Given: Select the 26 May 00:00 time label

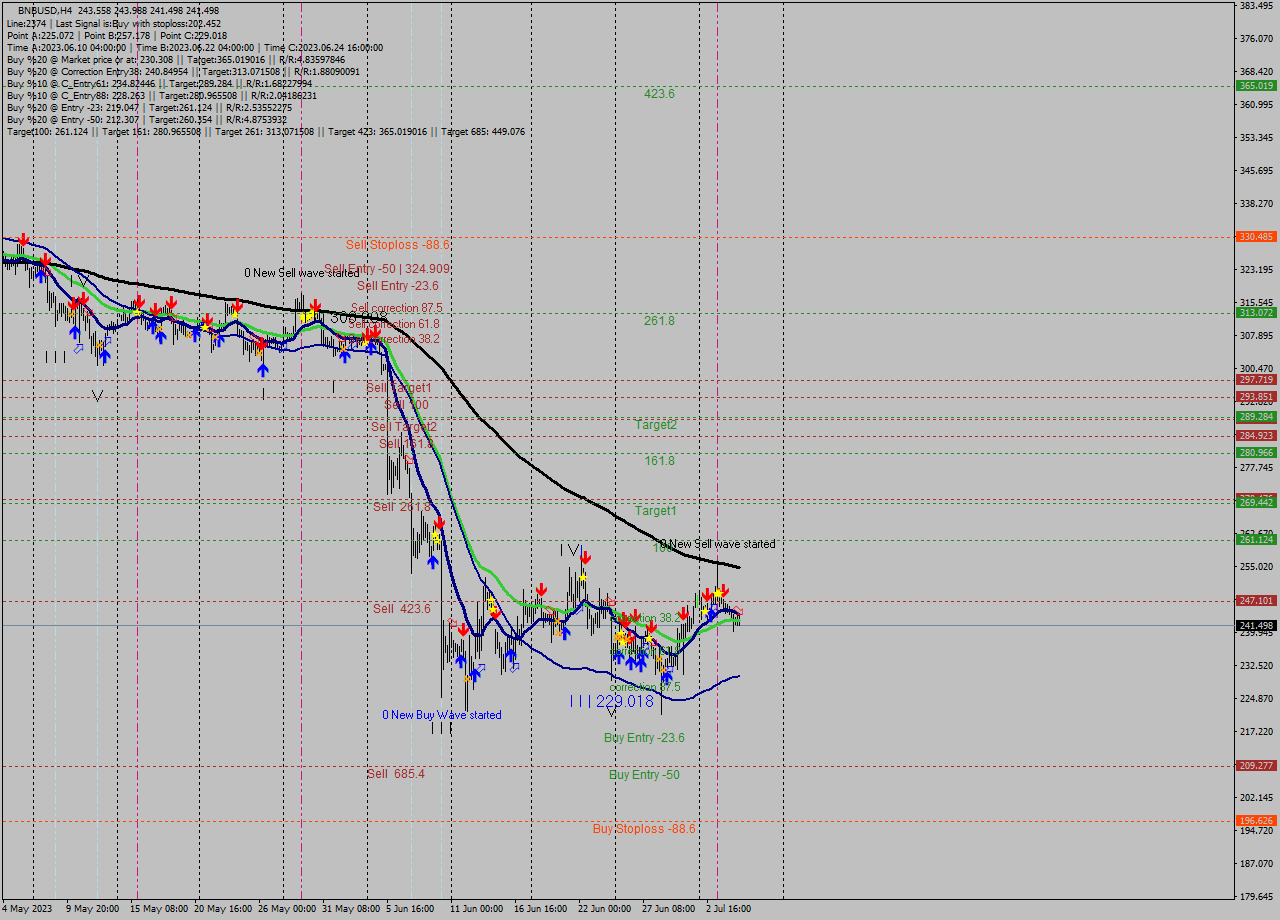Looking at the screenshot, I should (287, 909).
